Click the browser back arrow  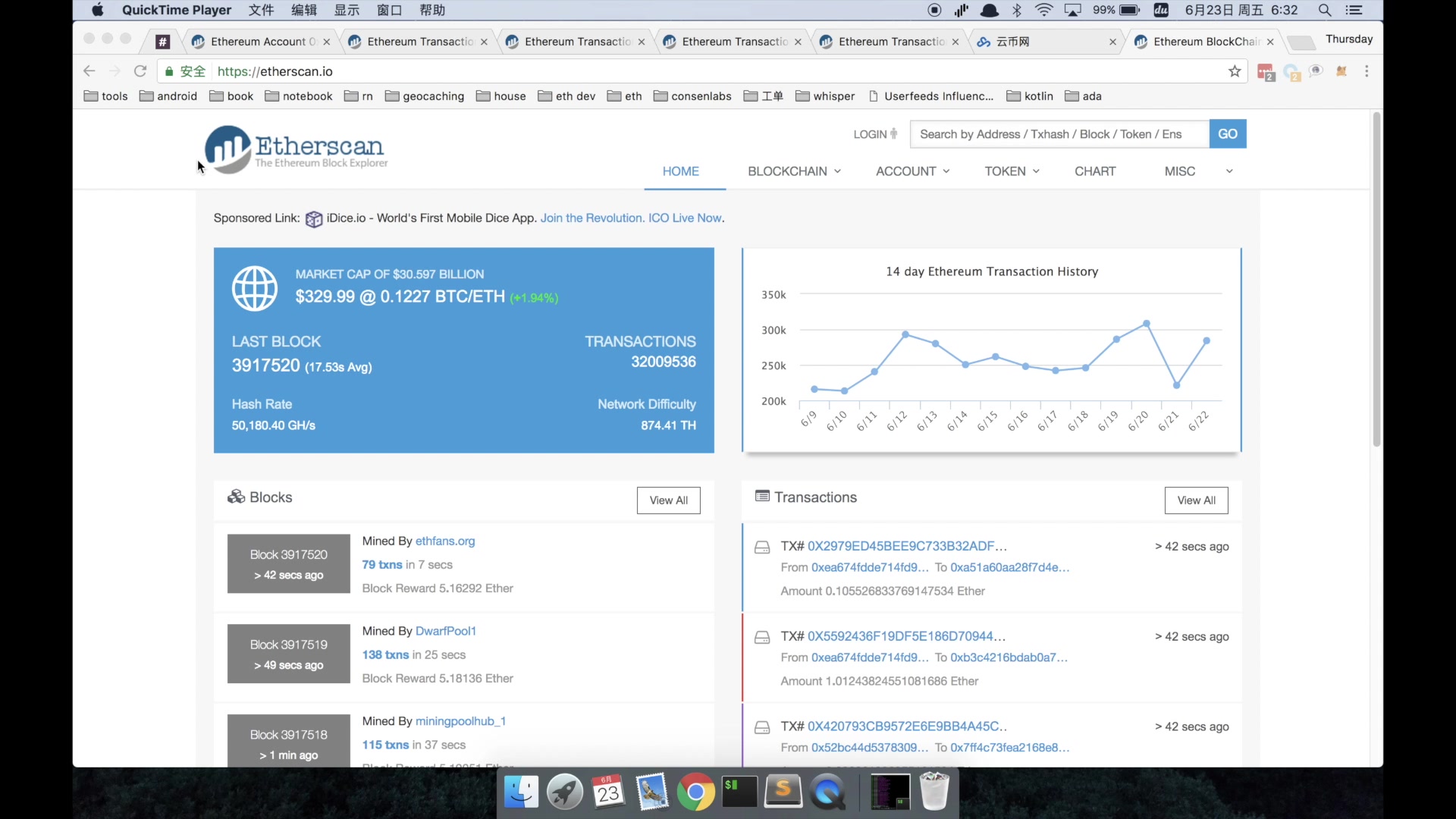[89, 71]
